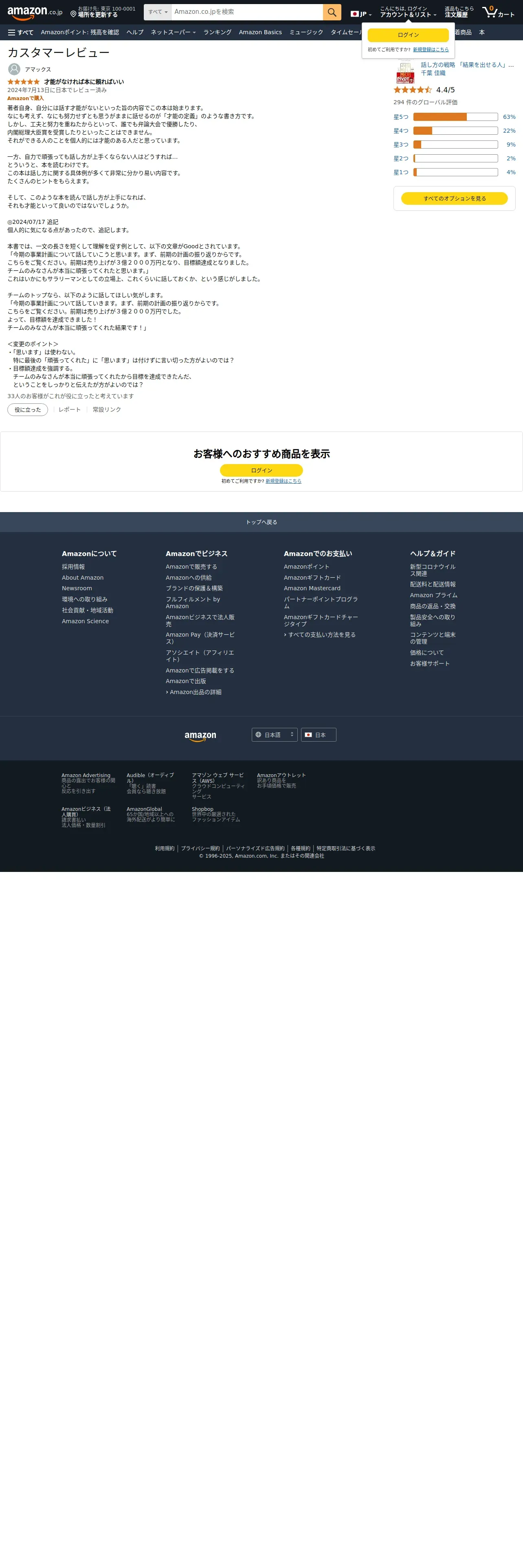Open Shopbop footer link
The image size is (523, 1568).
click(x=202, y=809)
